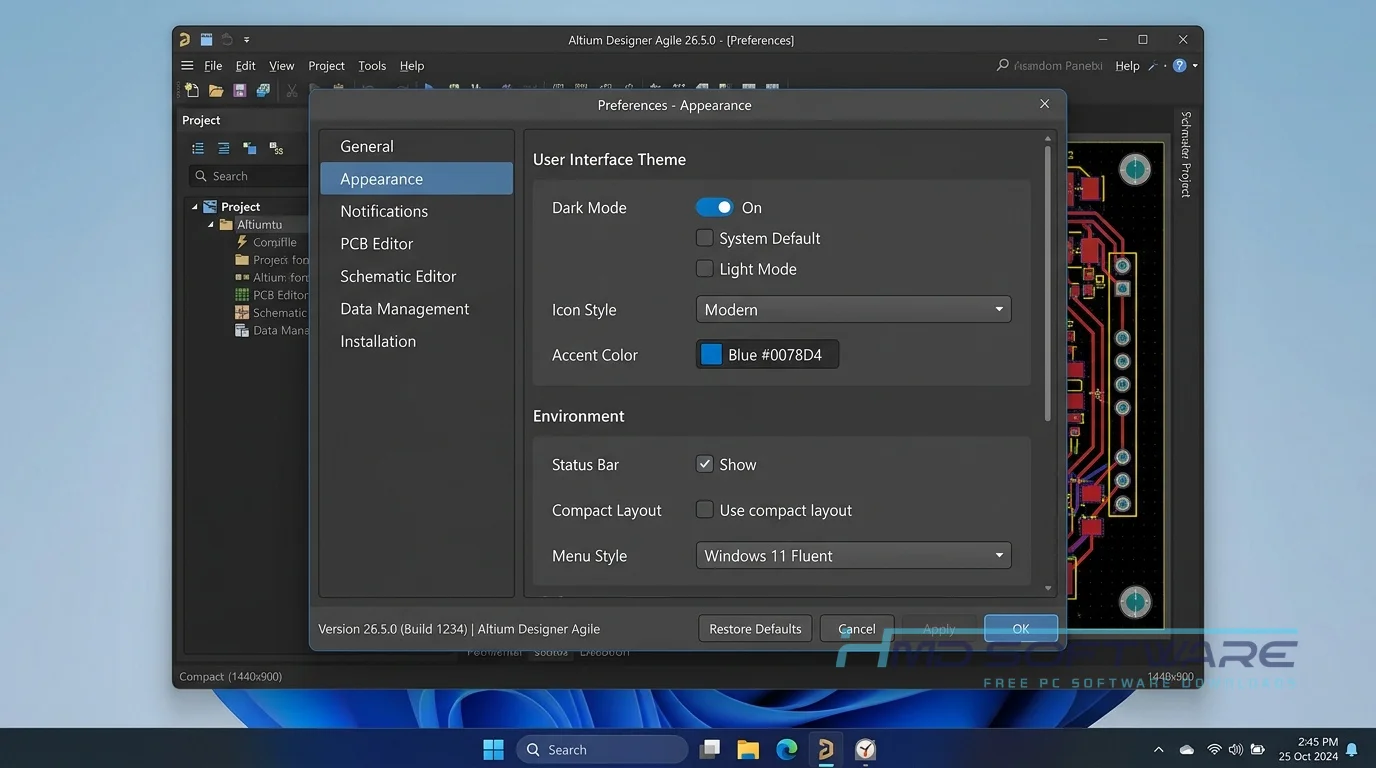The width and height of the screenshot is (1376, 768).
Task: Click the New Document toolbar icon
Action: [x=192, y=90]
